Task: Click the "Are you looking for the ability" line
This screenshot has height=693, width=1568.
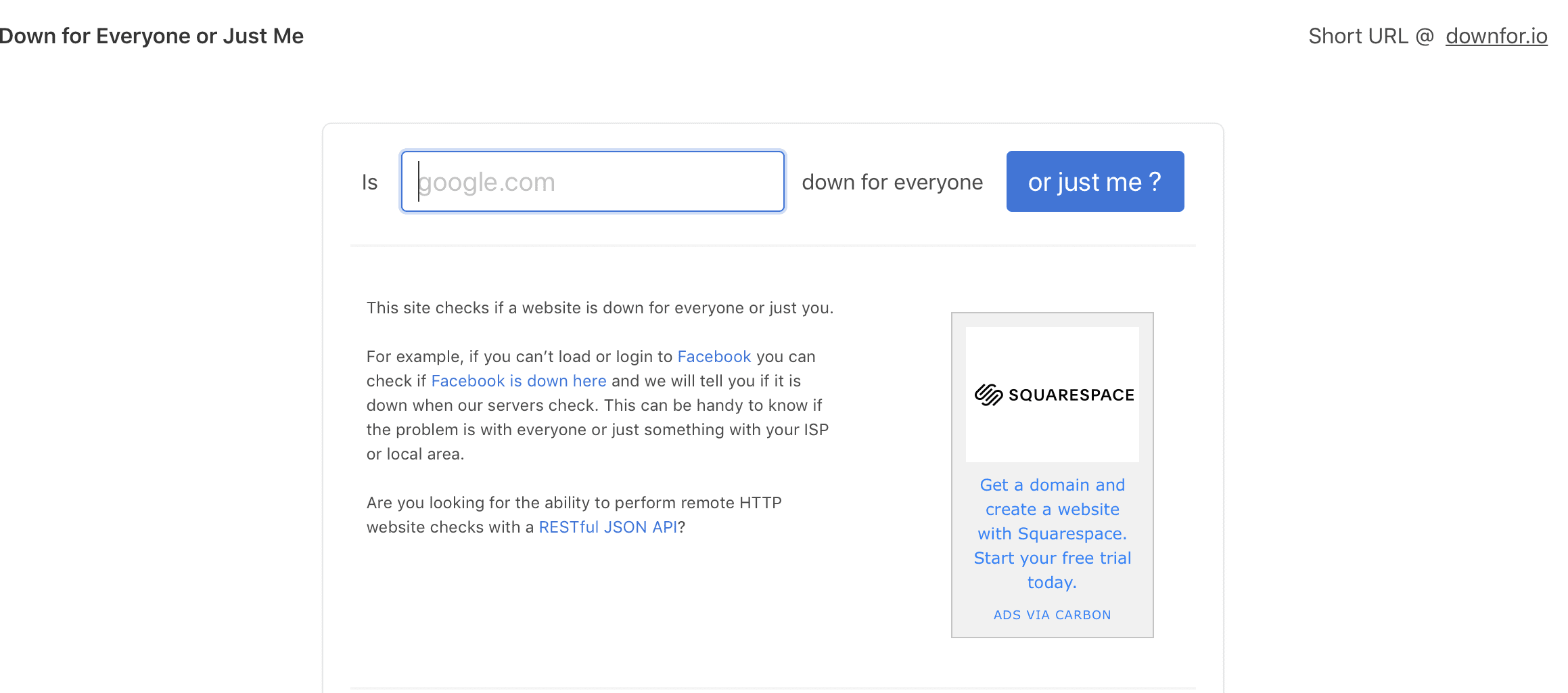Action: tap(574, 503)
